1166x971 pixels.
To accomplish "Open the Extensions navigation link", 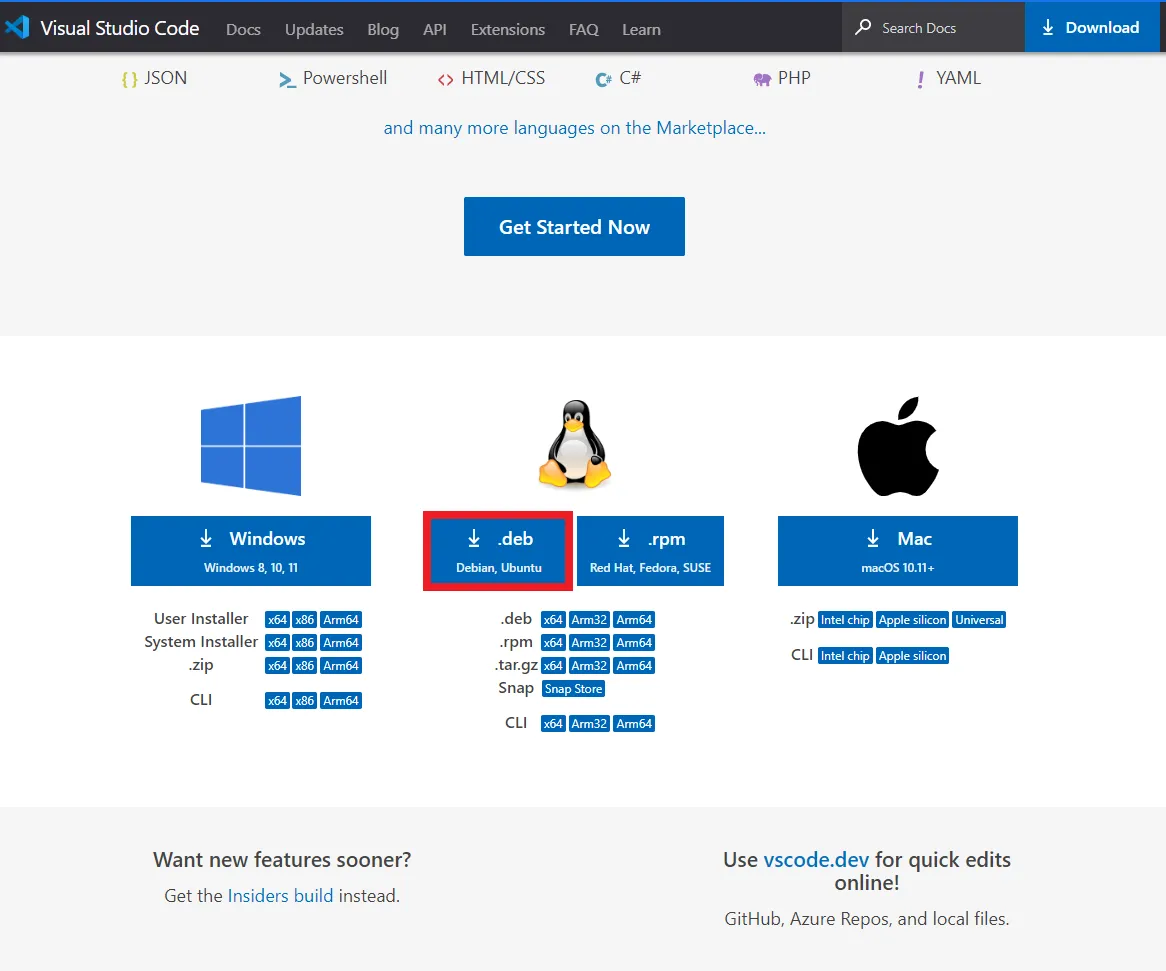I will [x=508, y=30].
